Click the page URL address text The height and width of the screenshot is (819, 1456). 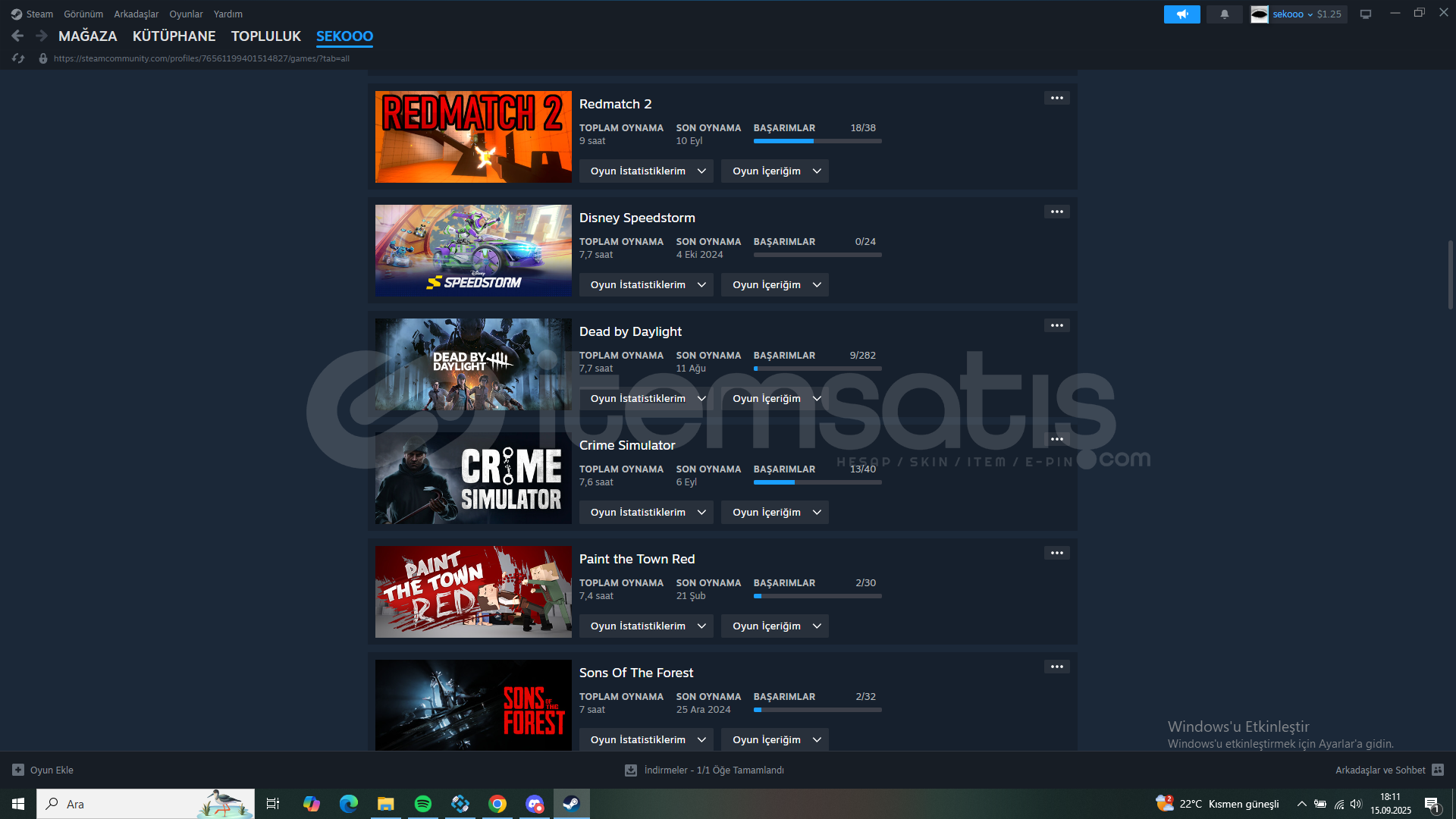[x=202, y=58]
